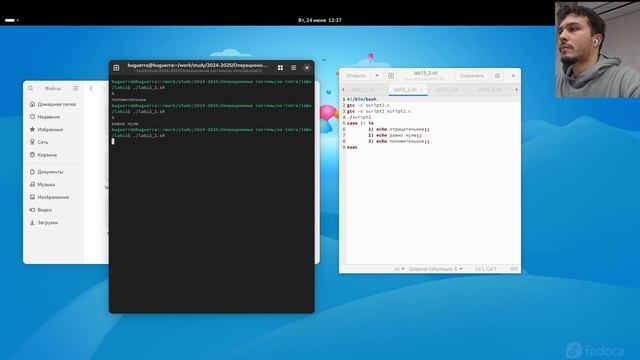Open the terminal tab overview grid icon

[280, 68]
